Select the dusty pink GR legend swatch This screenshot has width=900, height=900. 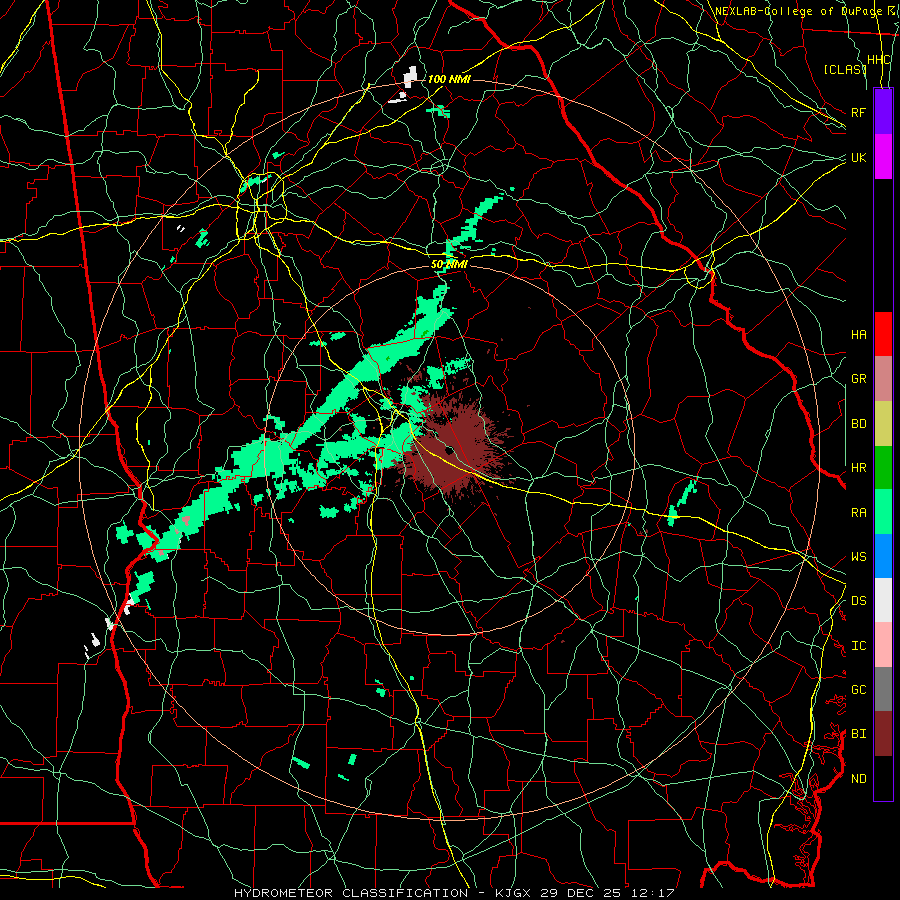coord(883,378)
